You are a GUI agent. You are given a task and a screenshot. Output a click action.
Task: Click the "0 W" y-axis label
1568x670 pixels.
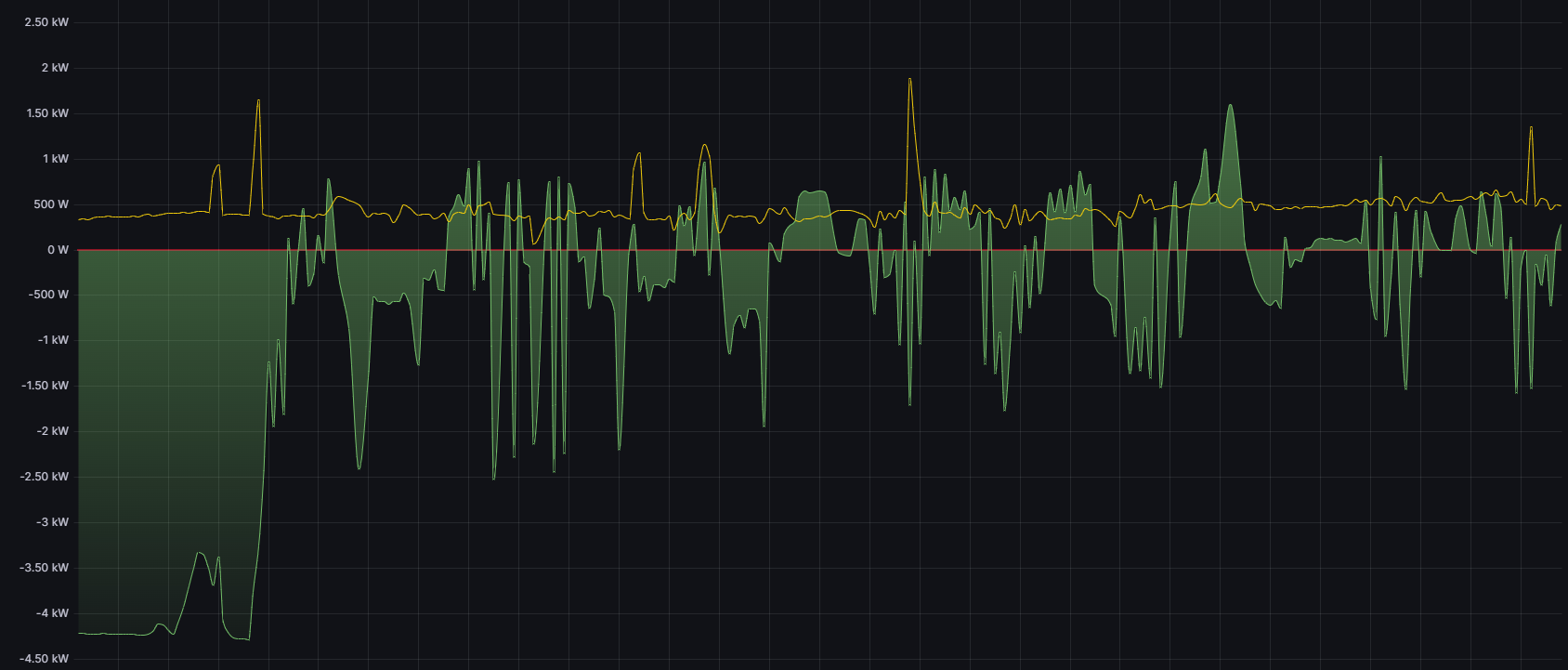pyautogui.click(x=58, y=250)
